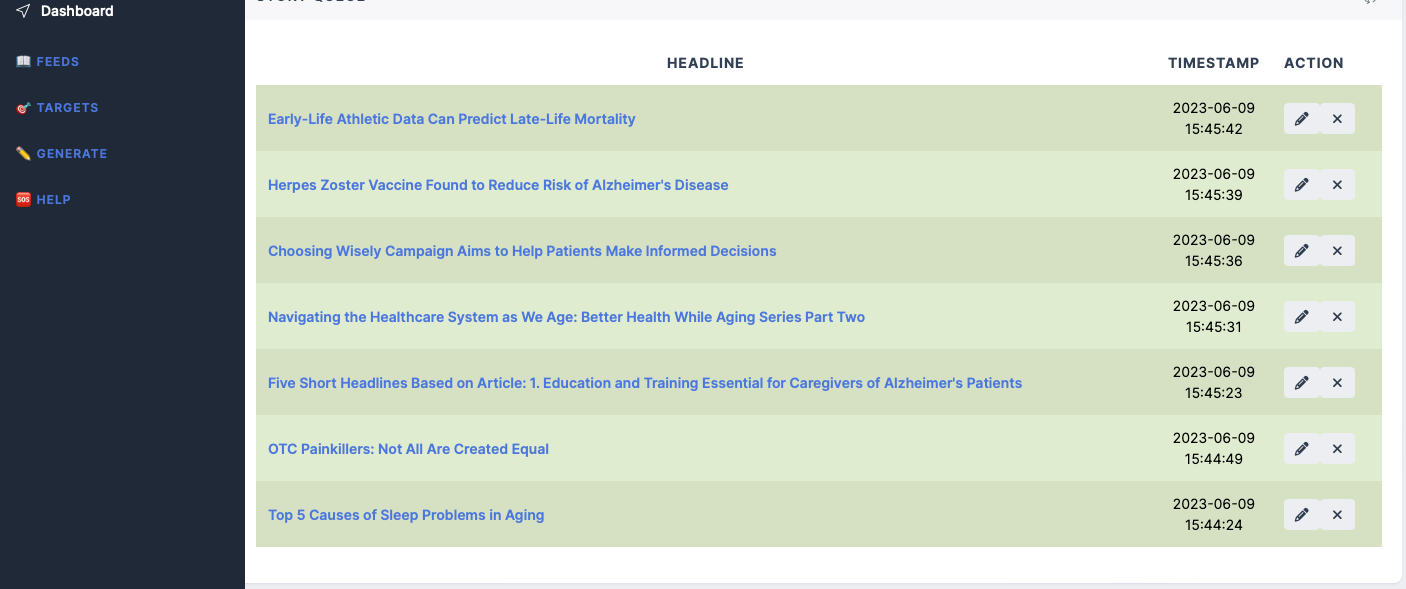Select the timestamp 2023-06-09 15:45:42

(x=1214, y=119)
